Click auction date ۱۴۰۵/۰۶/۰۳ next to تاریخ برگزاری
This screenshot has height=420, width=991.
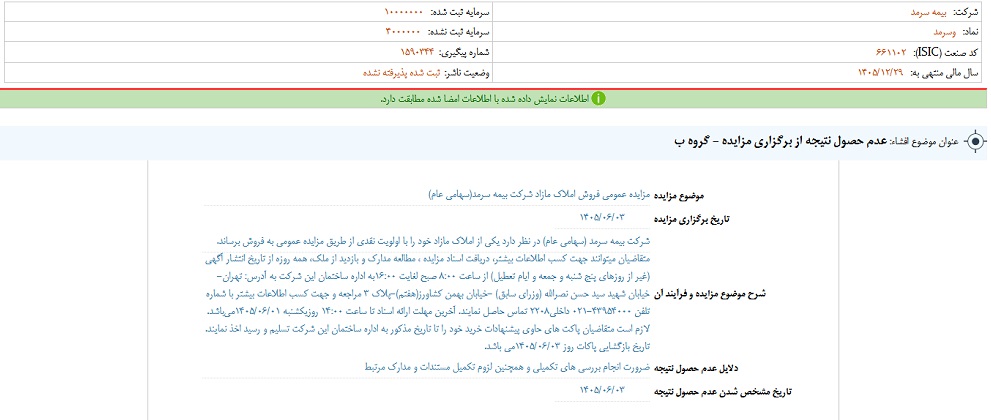tap(602, 217)
